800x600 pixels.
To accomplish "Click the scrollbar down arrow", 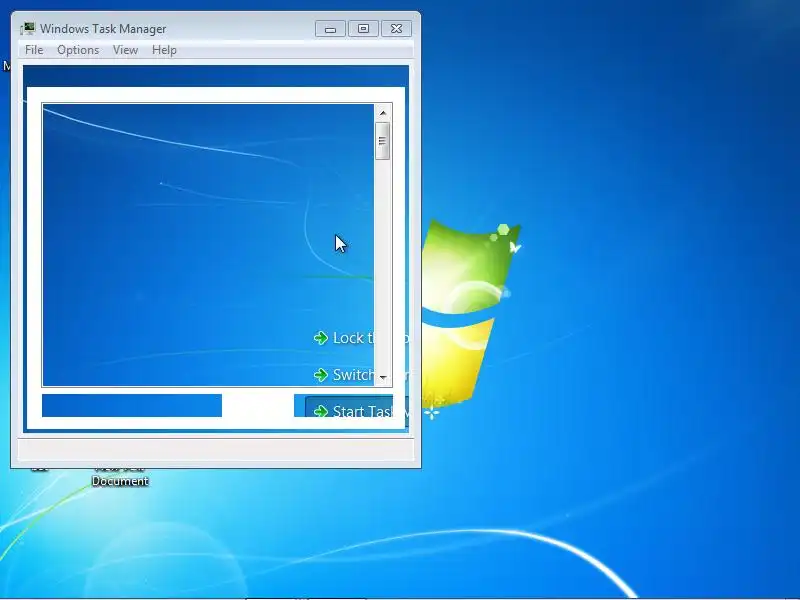I will pyautogui.click(x=383, y=378).
